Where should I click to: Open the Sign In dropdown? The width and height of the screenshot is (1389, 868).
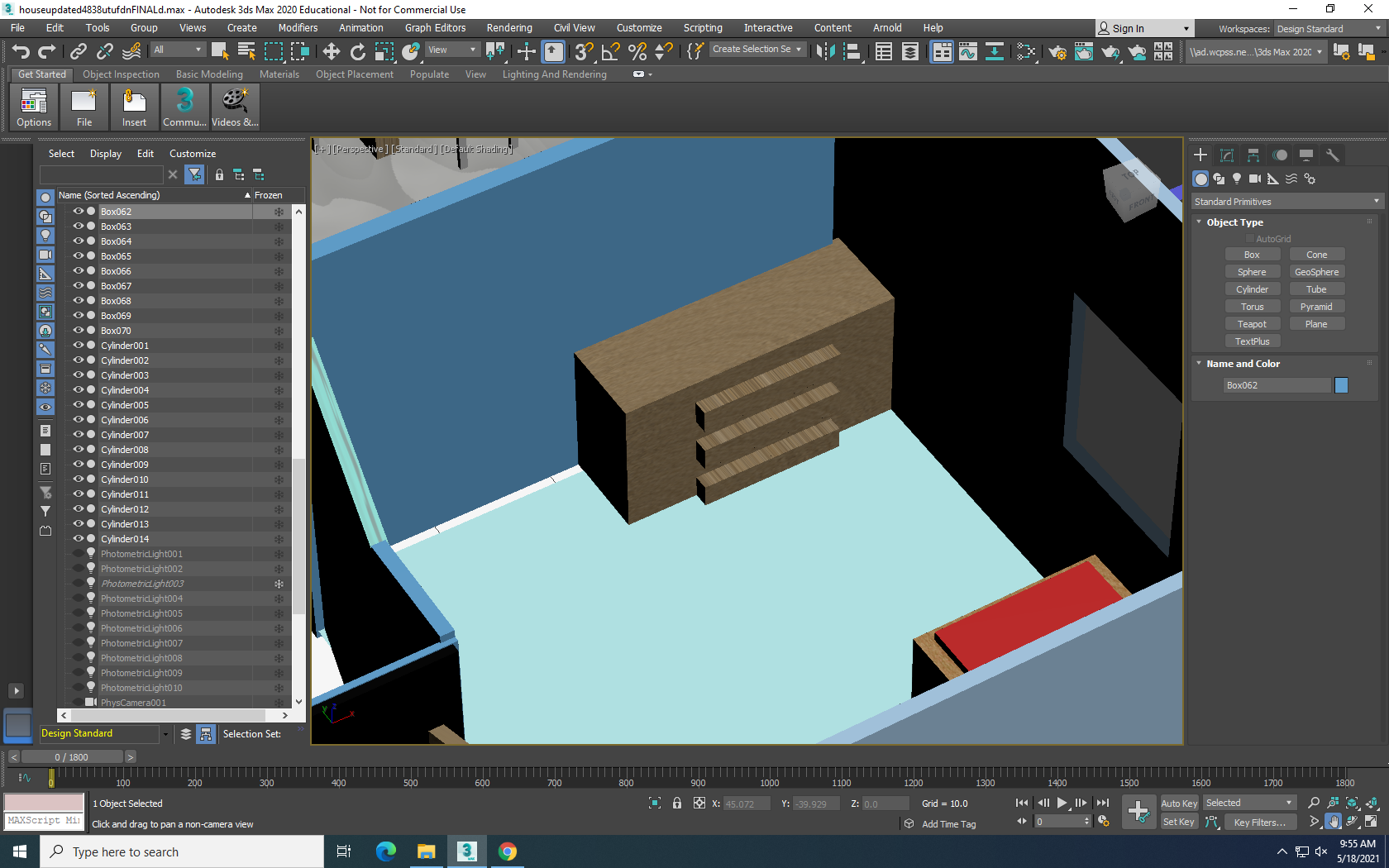pyautogui.click(x=1145, y=29)
